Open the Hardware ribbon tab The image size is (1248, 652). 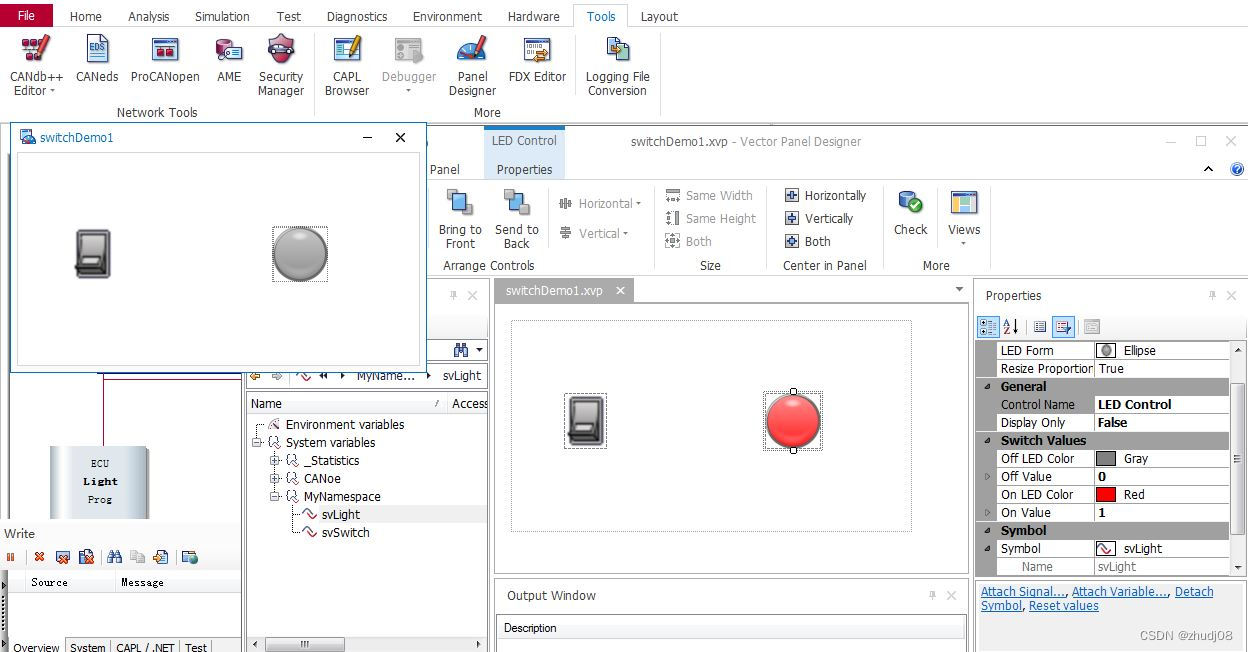pyautogui.click(x=533, y=16)
